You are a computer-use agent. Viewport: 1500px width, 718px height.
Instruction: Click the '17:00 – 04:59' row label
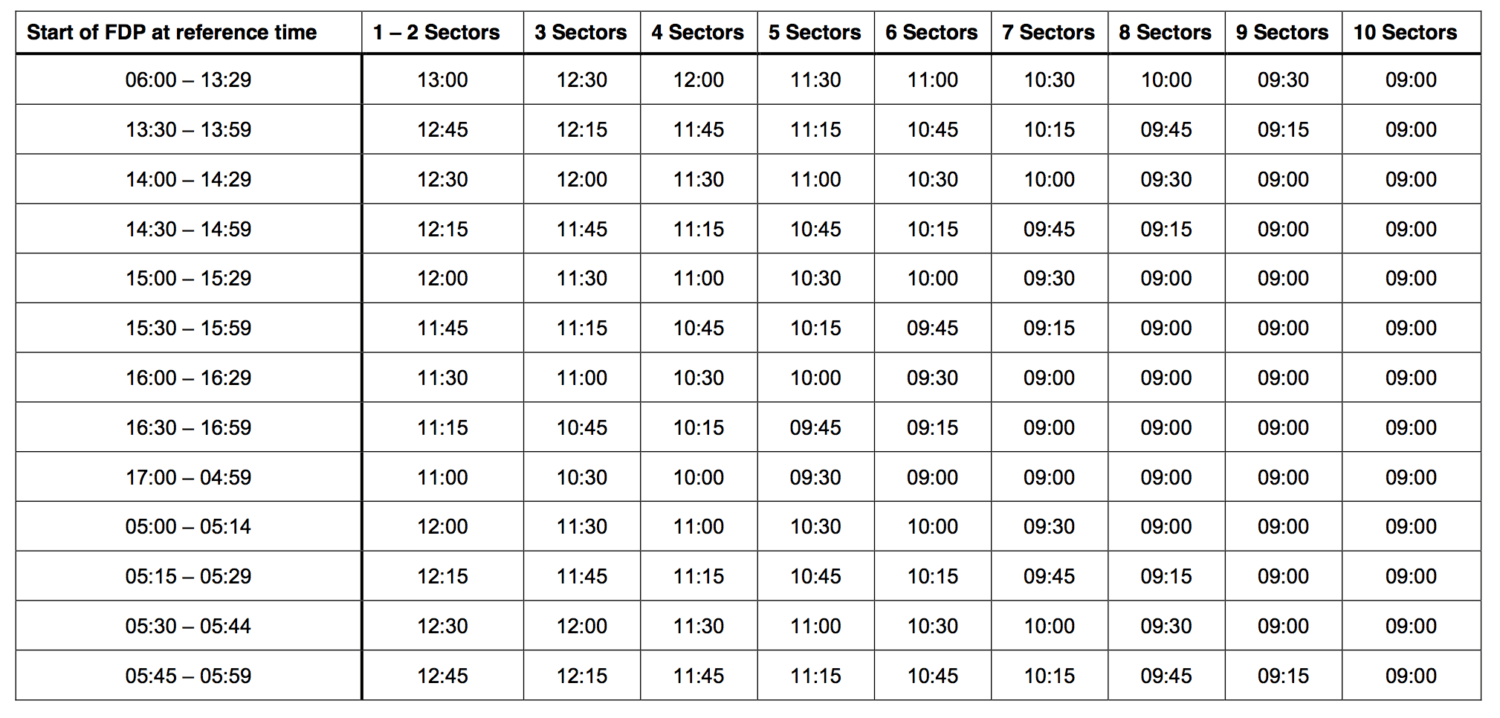pos(188,477)
